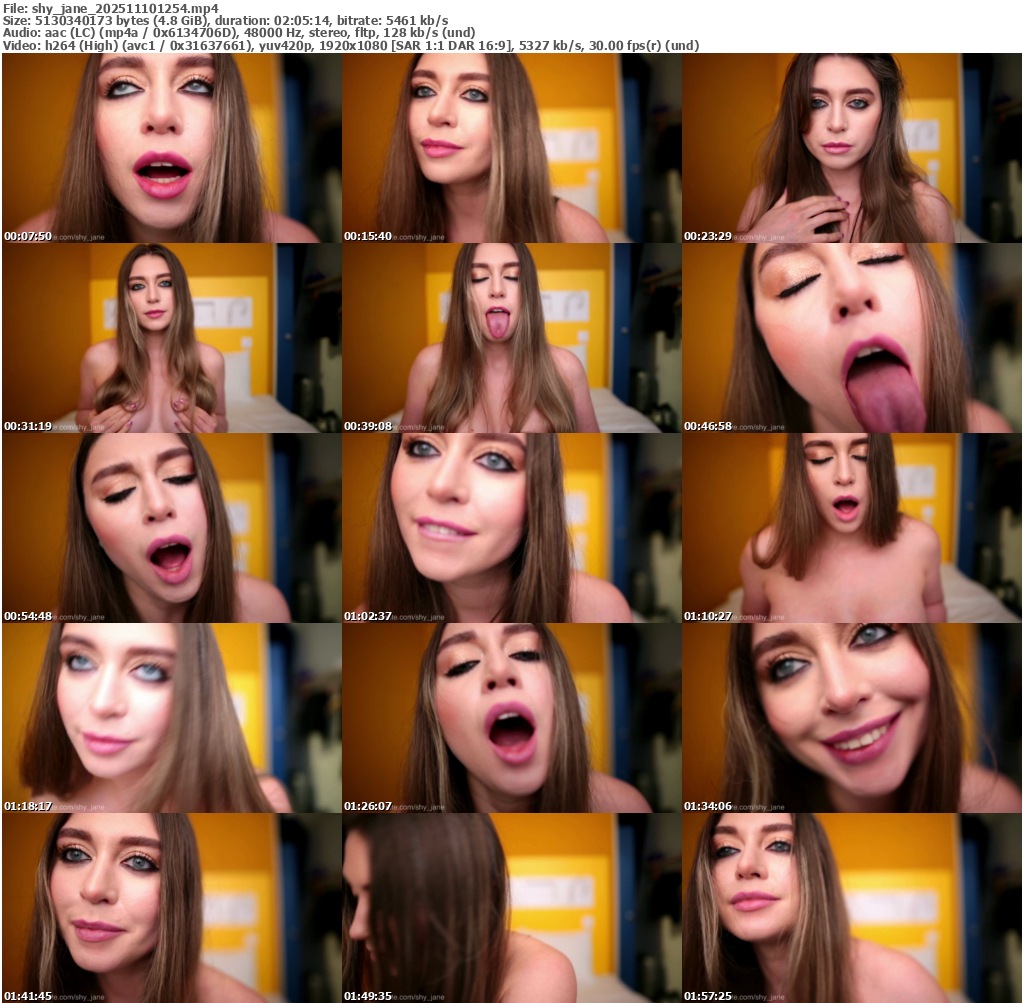
Task: Click the file name line in the header
Action: (111, 7)
